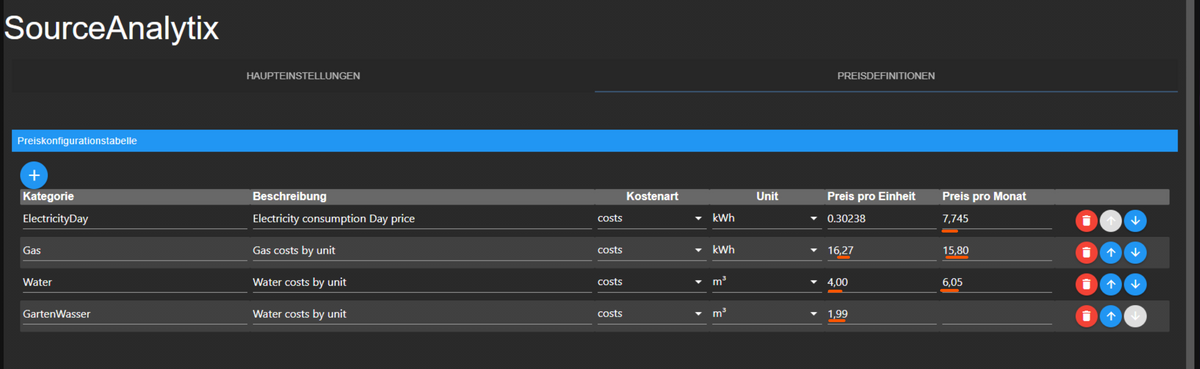This screenshot has height=369, width=1200.
Task: Edit the GartenWasser category field
Action: click(x=134, y=314)
